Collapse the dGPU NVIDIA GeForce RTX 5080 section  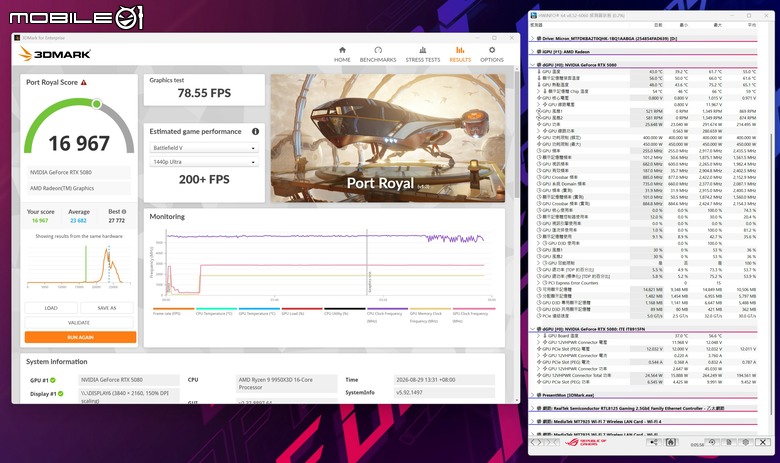533,65
